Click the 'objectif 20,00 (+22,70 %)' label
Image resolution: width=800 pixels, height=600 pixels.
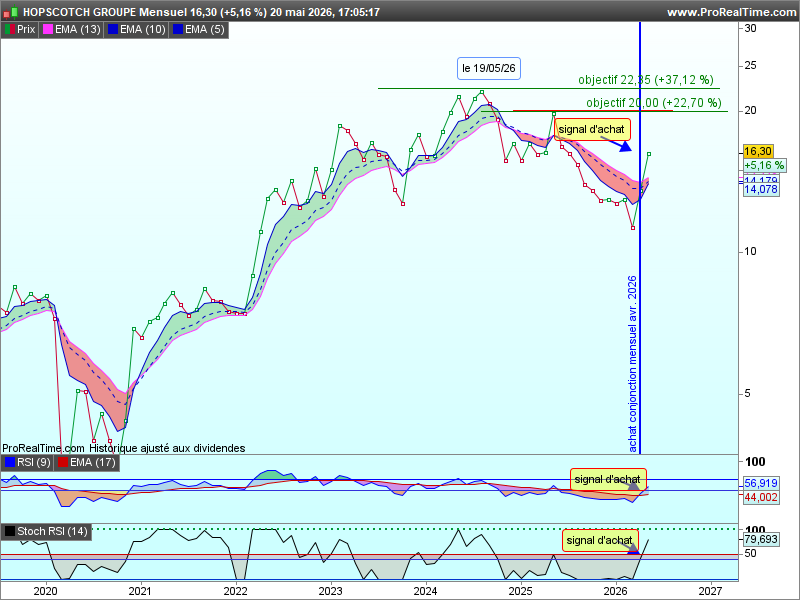click(x=654, y=103)
